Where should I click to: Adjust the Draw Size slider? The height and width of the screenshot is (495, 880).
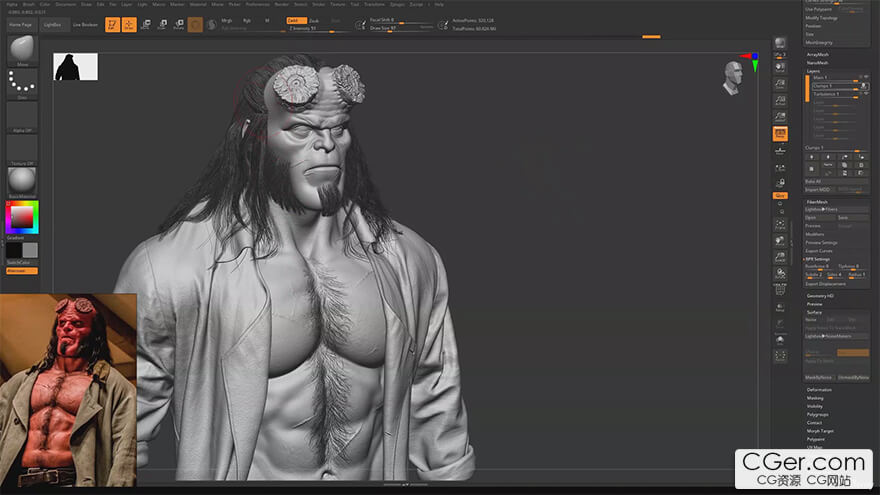pos(401,28)
